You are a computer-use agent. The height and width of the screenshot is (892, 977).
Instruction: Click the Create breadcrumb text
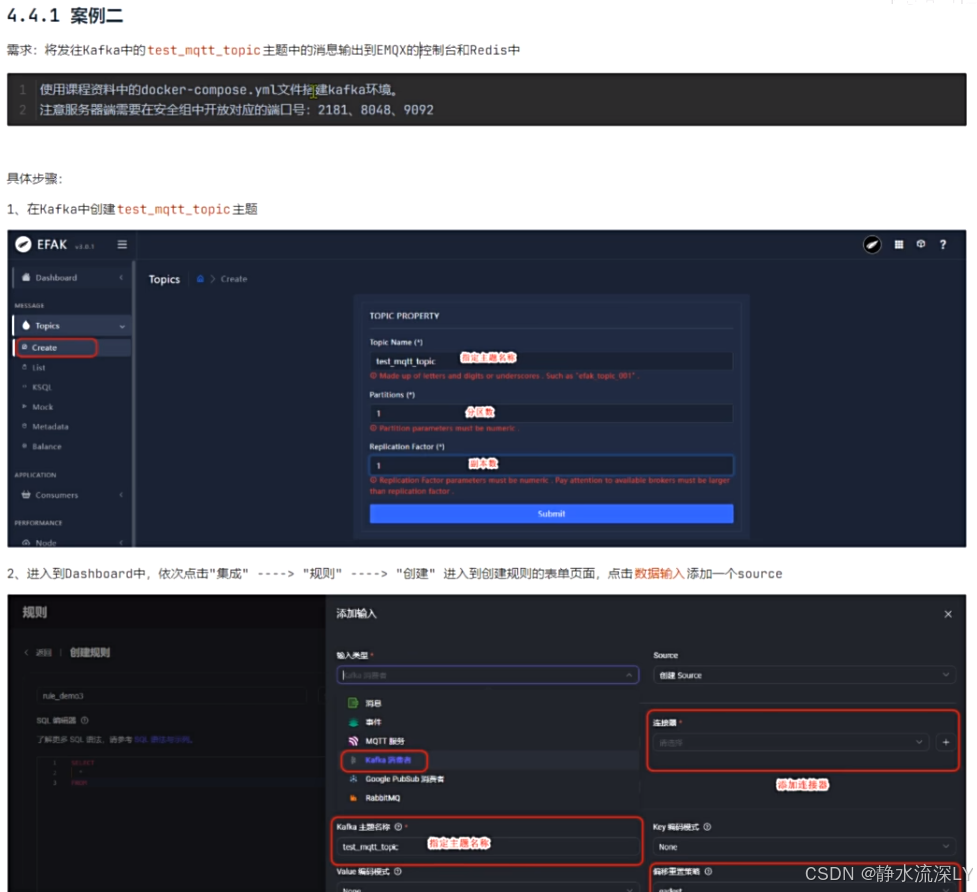tap(234, 279)
